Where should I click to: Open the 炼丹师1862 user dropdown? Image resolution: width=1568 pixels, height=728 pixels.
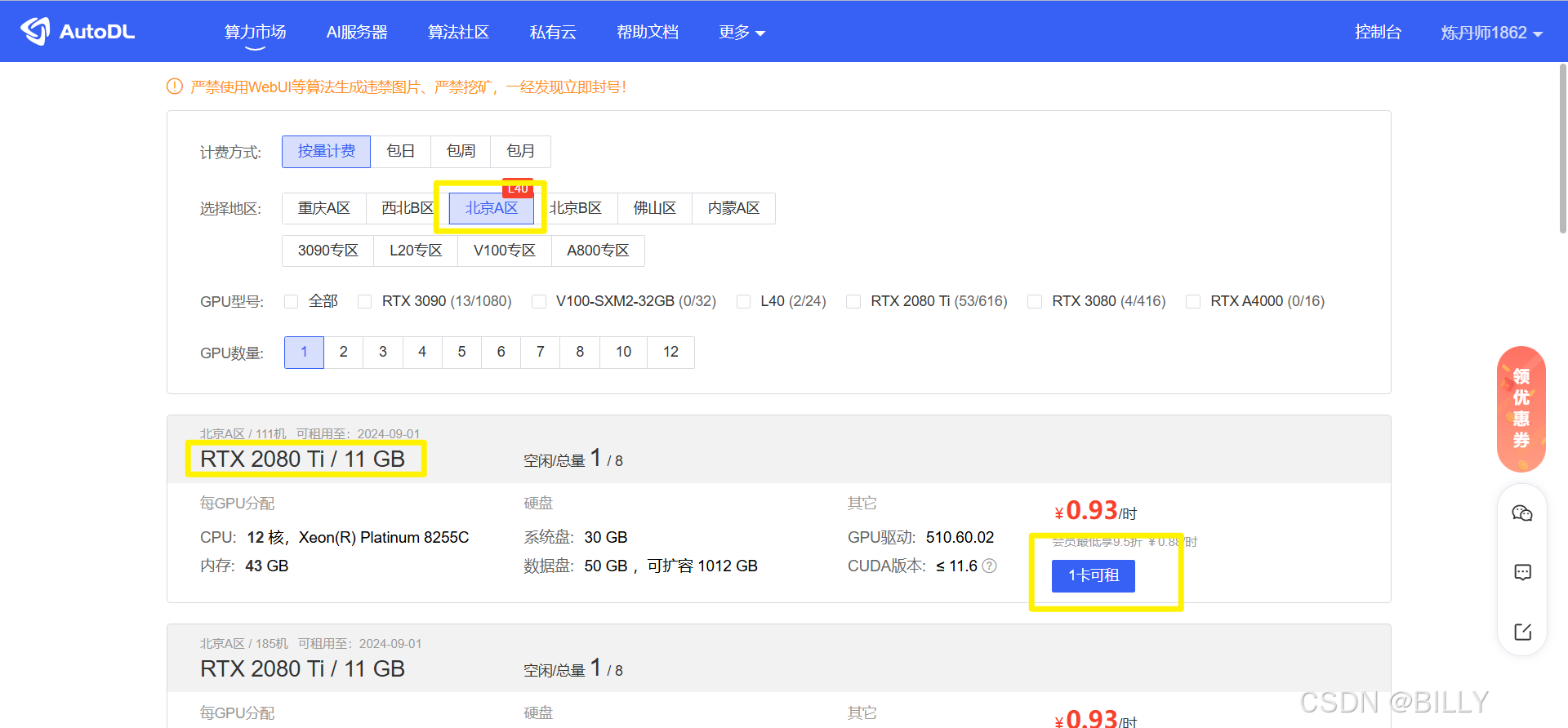pos(1491,33)
